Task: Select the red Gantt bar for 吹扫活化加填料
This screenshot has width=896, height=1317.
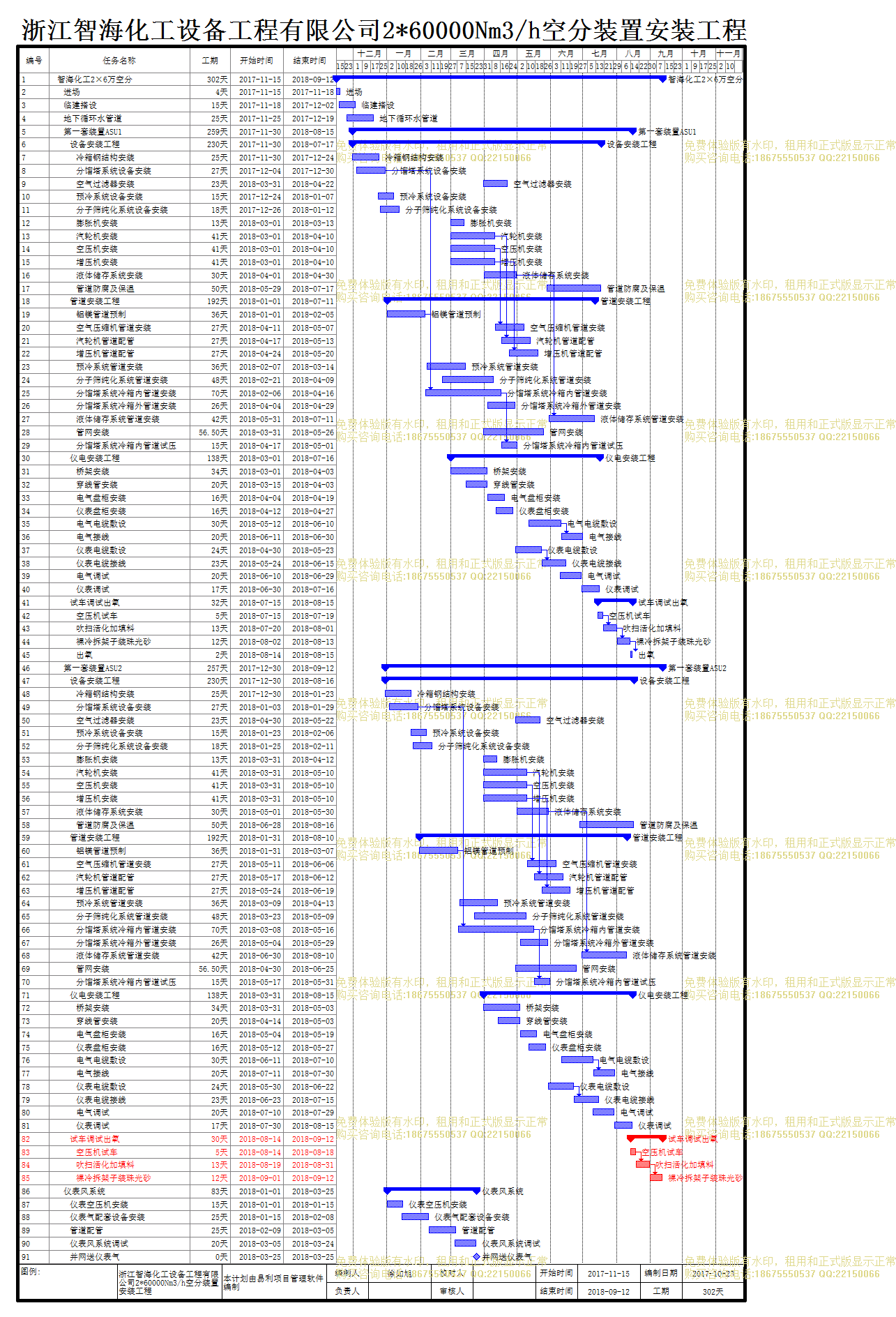Action: pos(643,1164)
